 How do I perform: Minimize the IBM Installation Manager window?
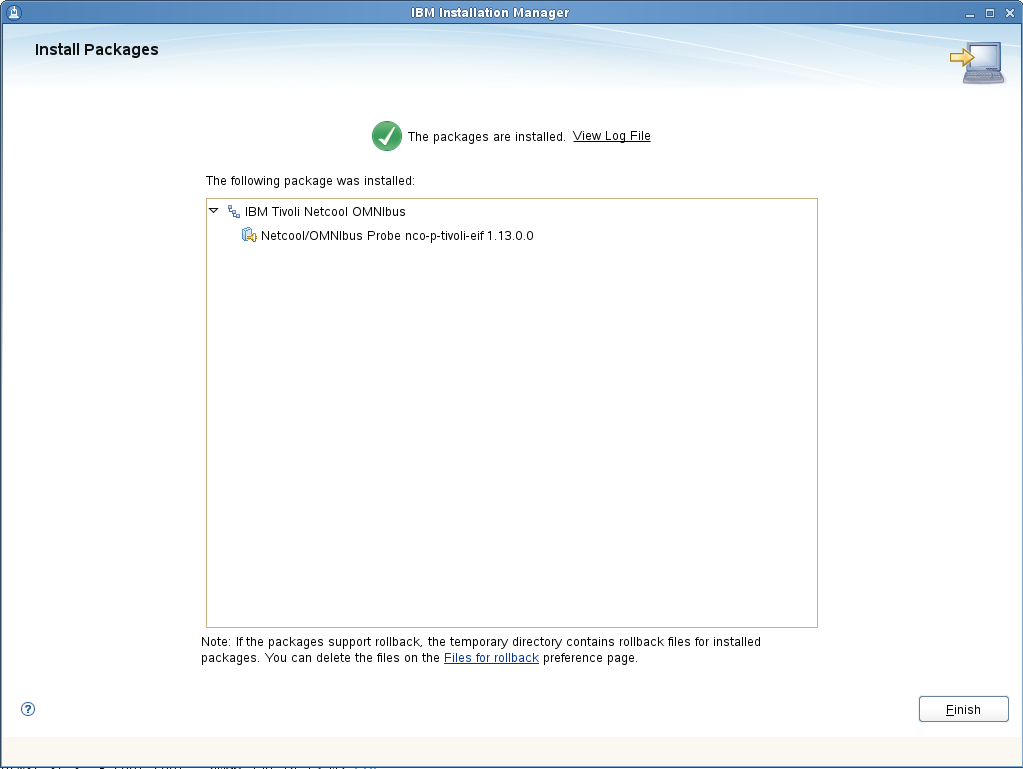click(x=970, y=13)
